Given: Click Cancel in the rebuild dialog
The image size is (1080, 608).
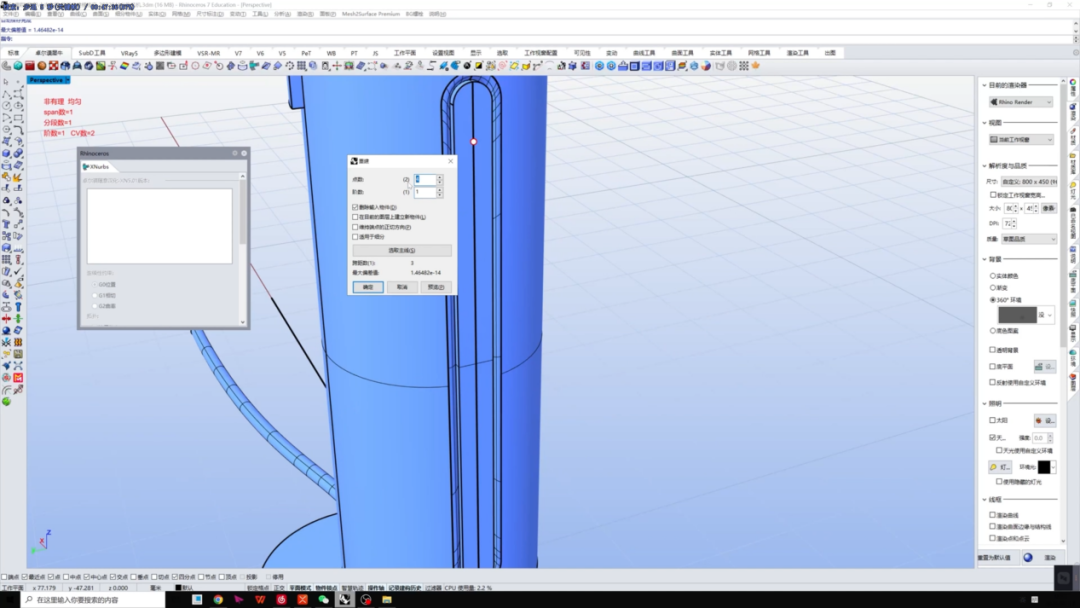Looking at the screenshot, I should coord(402,287).
